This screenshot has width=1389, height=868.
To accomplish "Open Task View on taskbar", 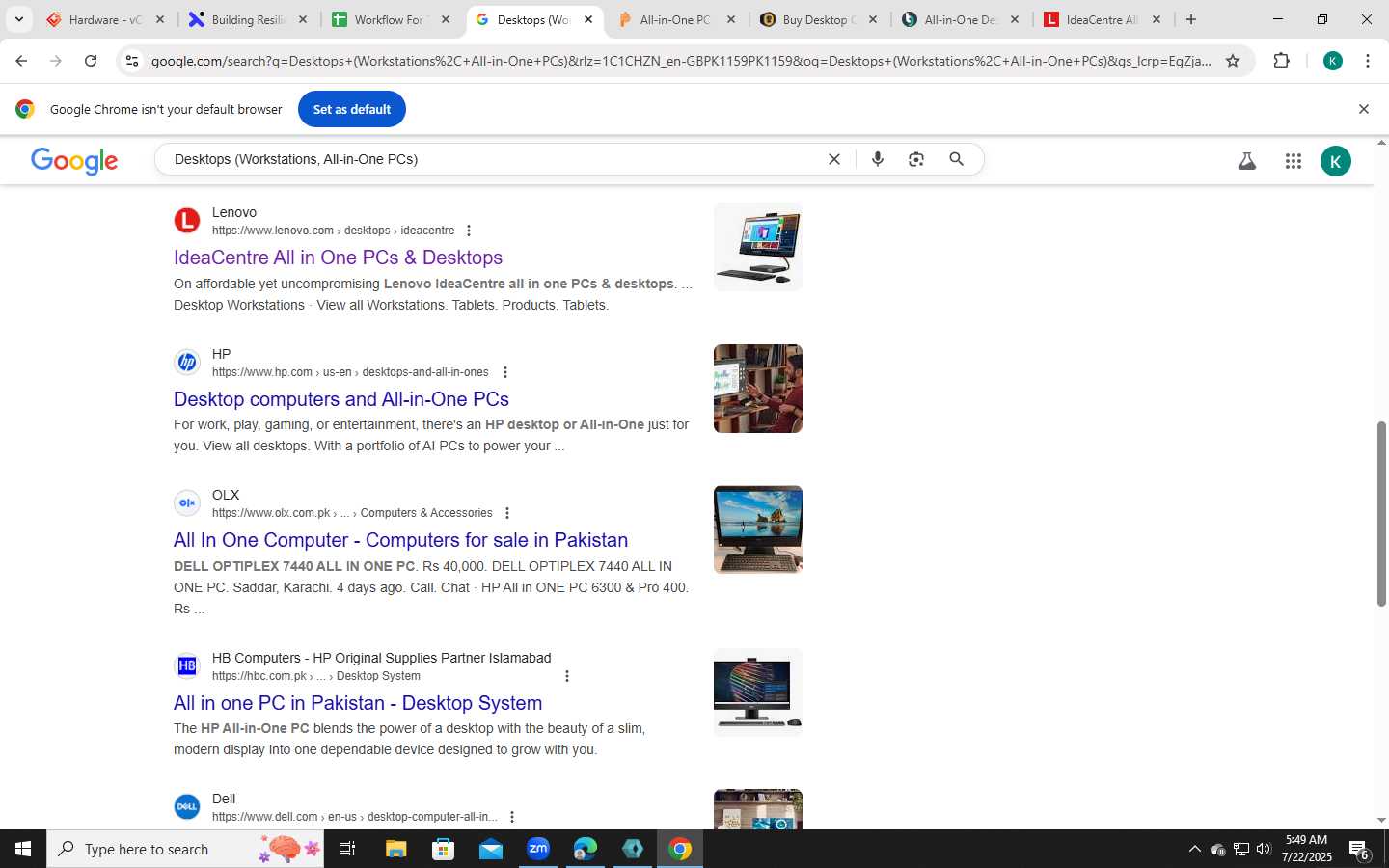I will coord(347,849).
